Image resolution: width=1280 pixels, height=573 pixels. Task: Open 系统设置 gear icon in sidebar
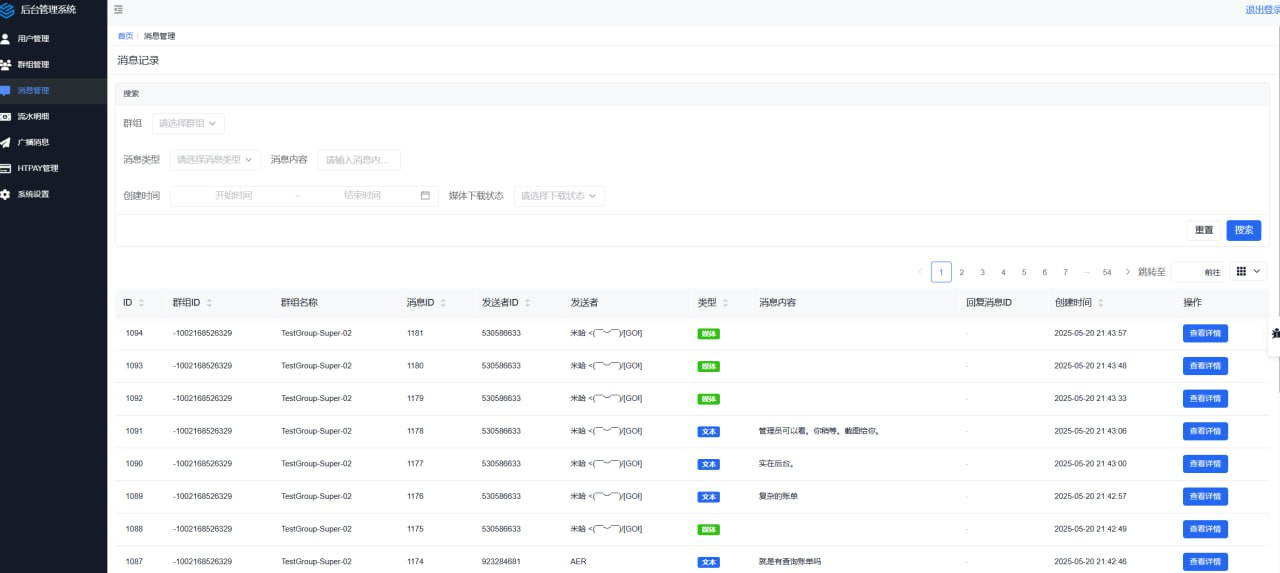point(6,194)
